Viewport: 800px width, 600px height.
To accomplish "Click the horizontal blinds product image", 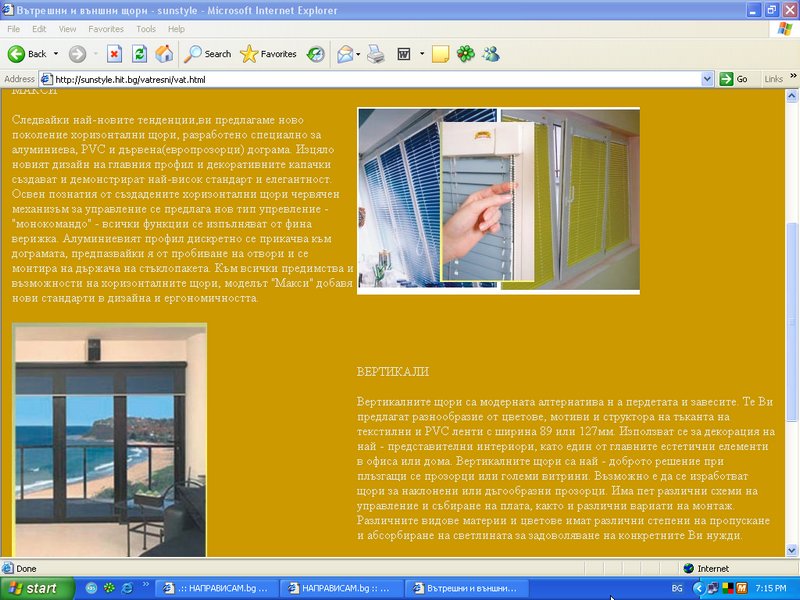I will 498,201.
